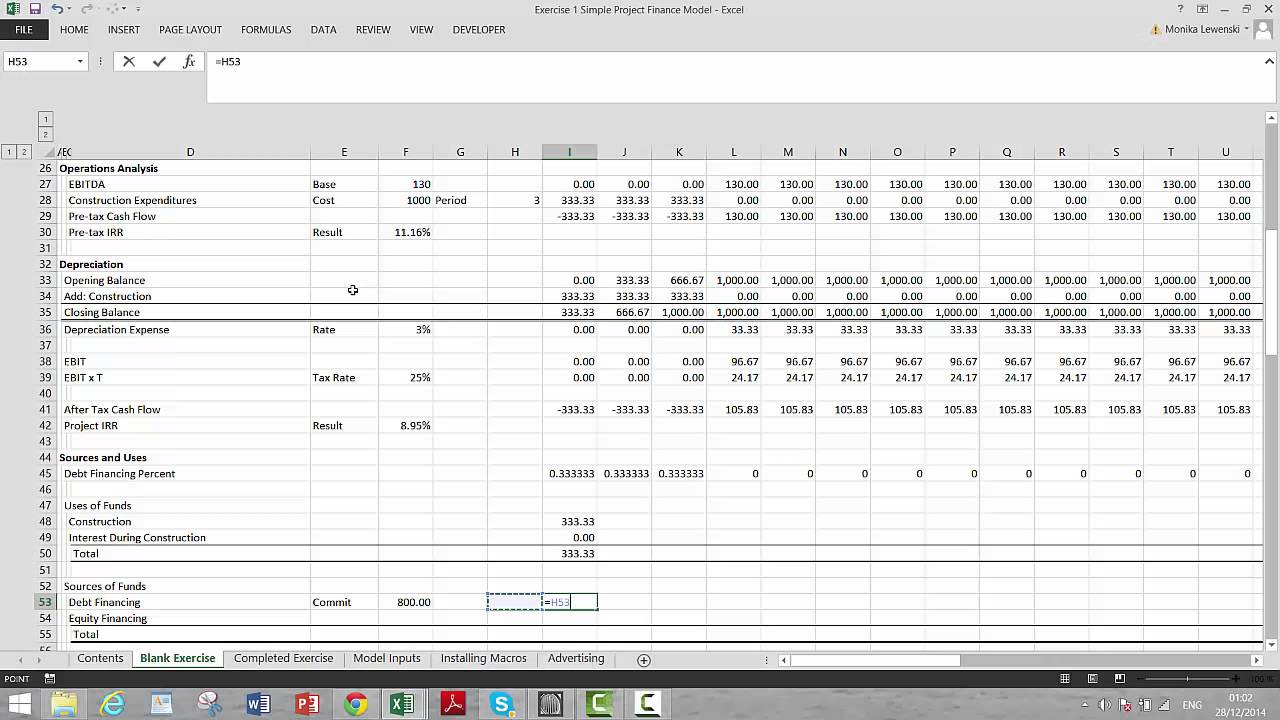Click the horizontal scrollbar right arrow
This screenshot has height=720, width=1280.
pyautogui.click(x=1257, y=660)
